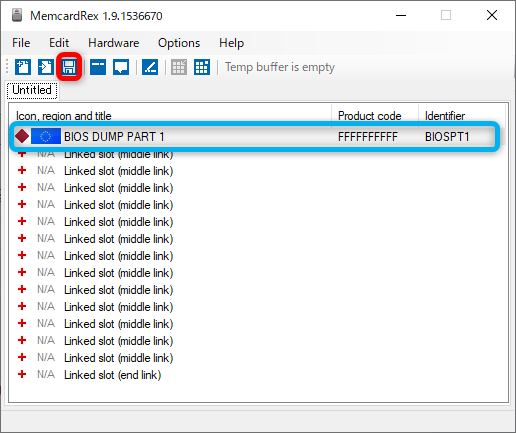Viewport: 516px width, 433px height.
Task: Click the 'Identifier' column header
Action: [x=462, y=116]
